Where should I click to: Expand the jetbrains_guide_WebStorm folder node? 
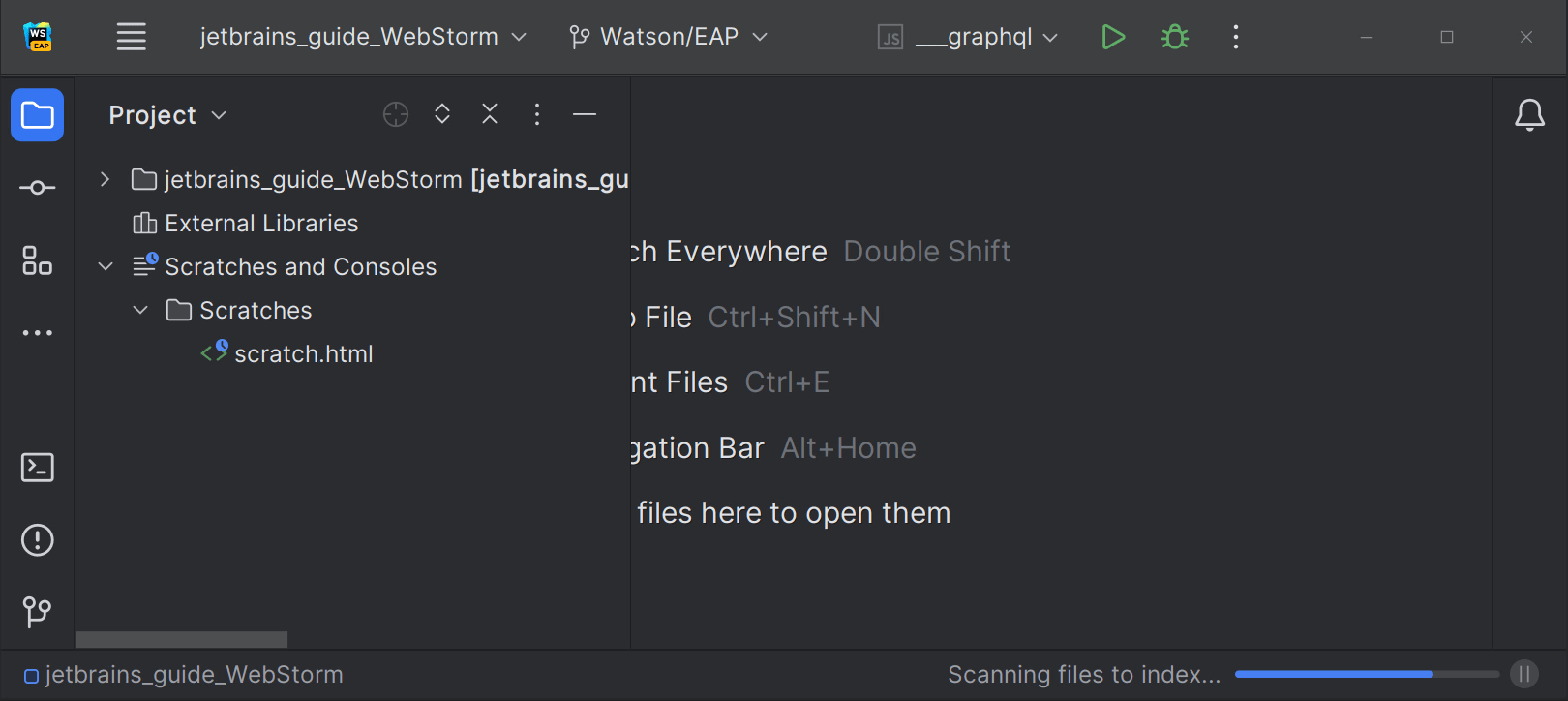tap(105, 179)
